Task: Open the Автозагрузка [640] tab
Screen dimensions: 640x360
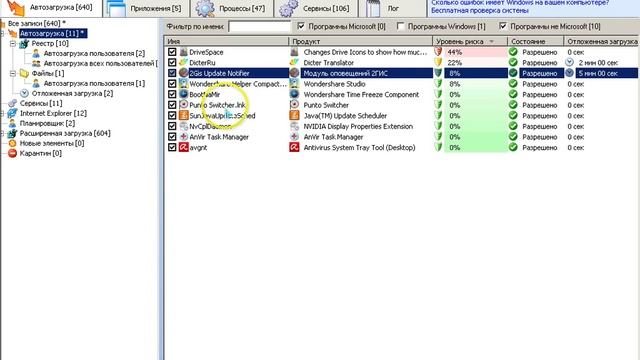Action: tap(51, 8)
